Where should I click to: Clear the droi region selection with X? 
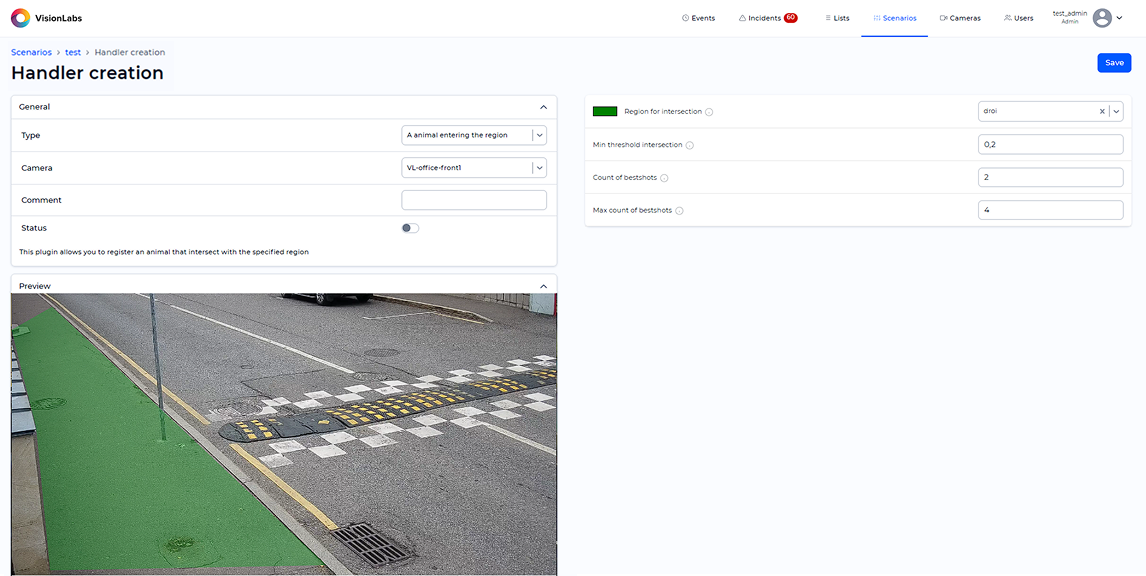tap(1102, 112)
